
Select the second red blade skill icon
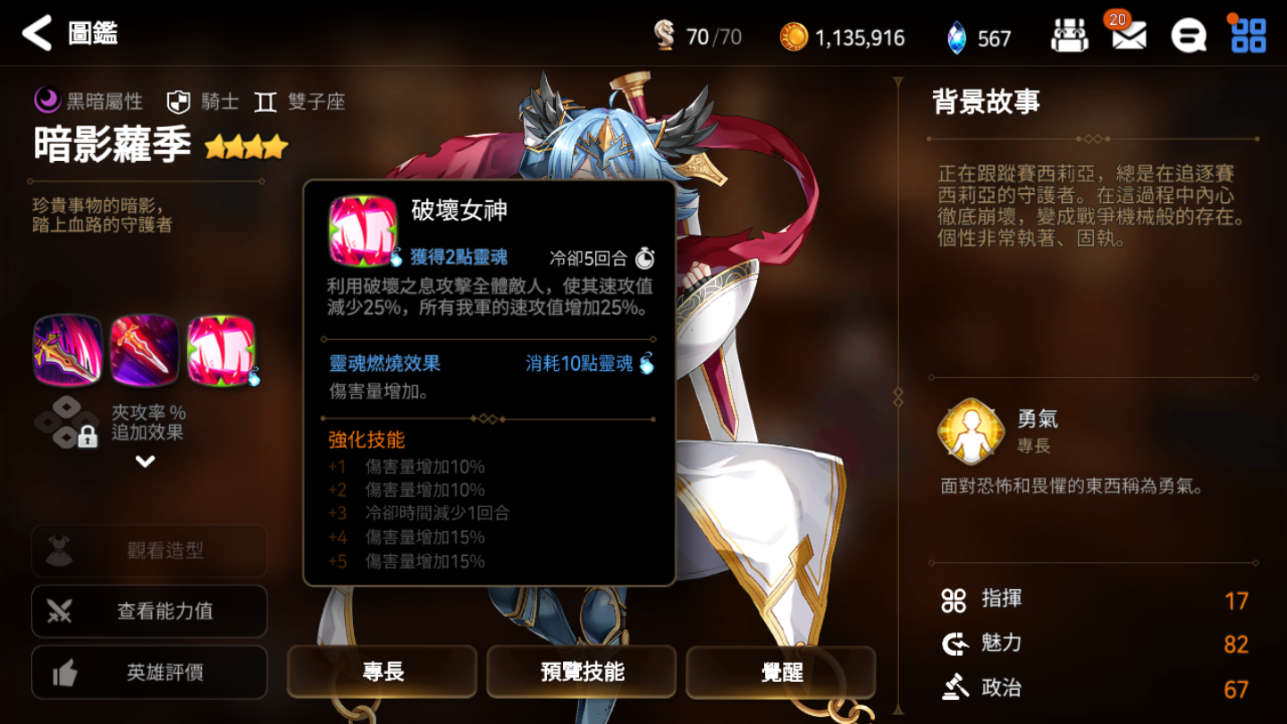[144, 351]
